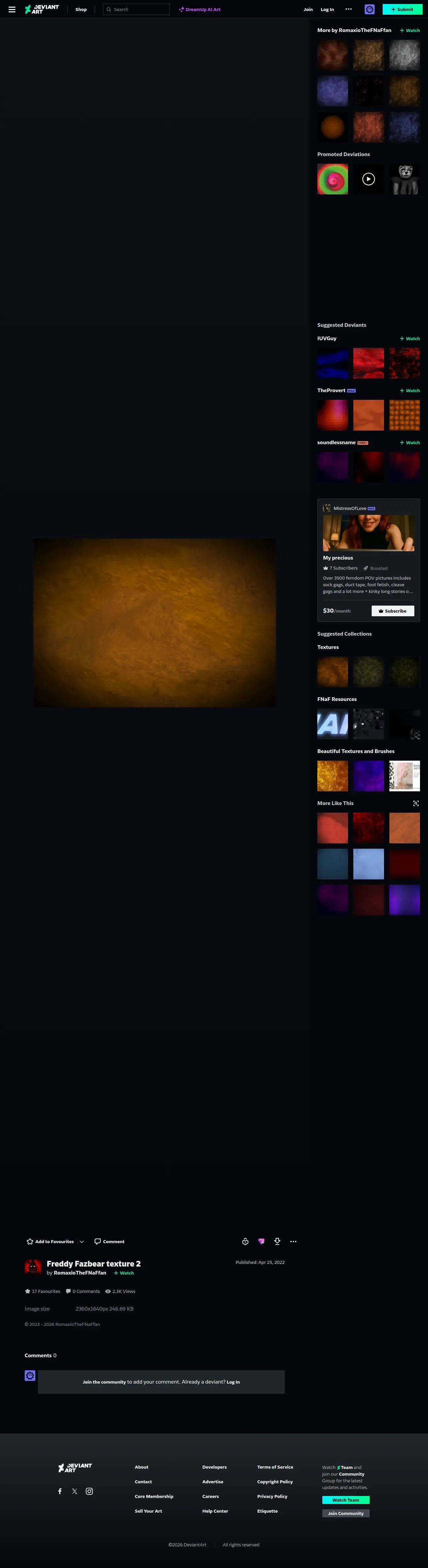Click Log In in the top bar
This screenshot has height=1568, width=428.
point(327,10)
